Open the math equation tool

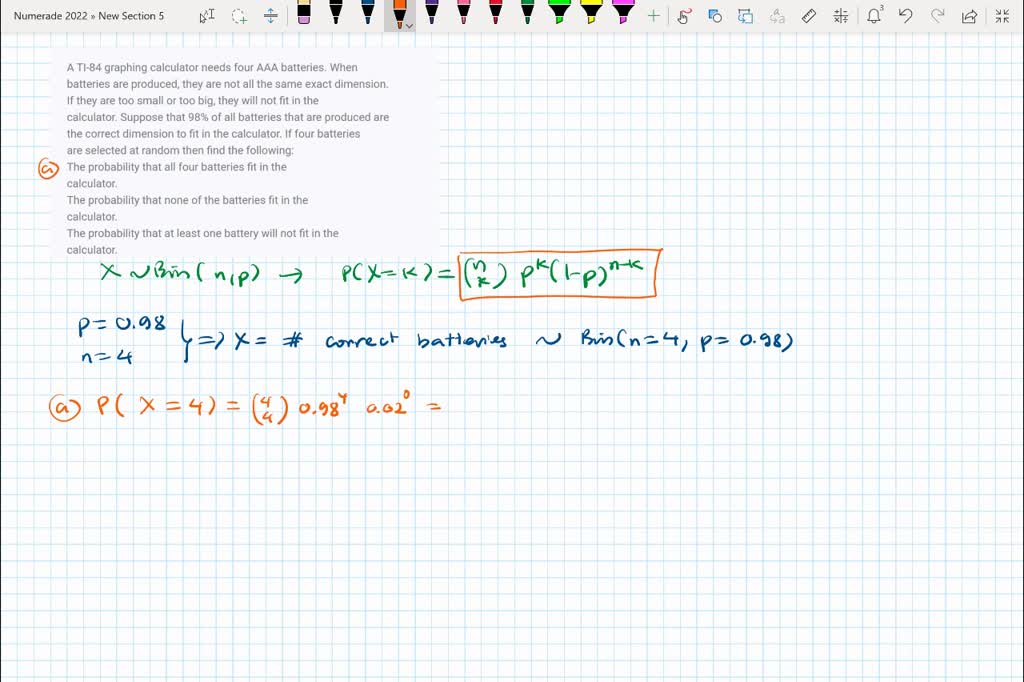(840, 16)
